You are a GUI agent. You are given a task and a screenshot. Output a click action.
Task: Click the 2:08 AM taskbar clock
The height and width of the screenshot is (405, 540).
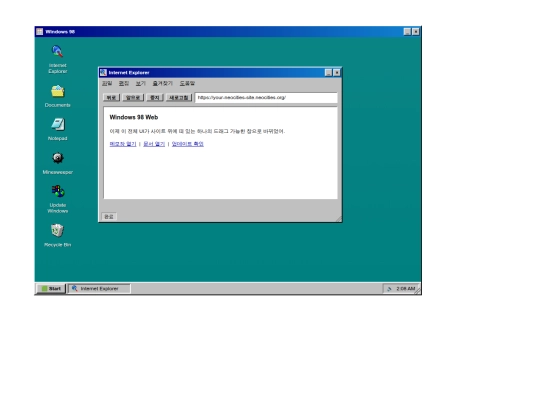click(x=406, y=289)
